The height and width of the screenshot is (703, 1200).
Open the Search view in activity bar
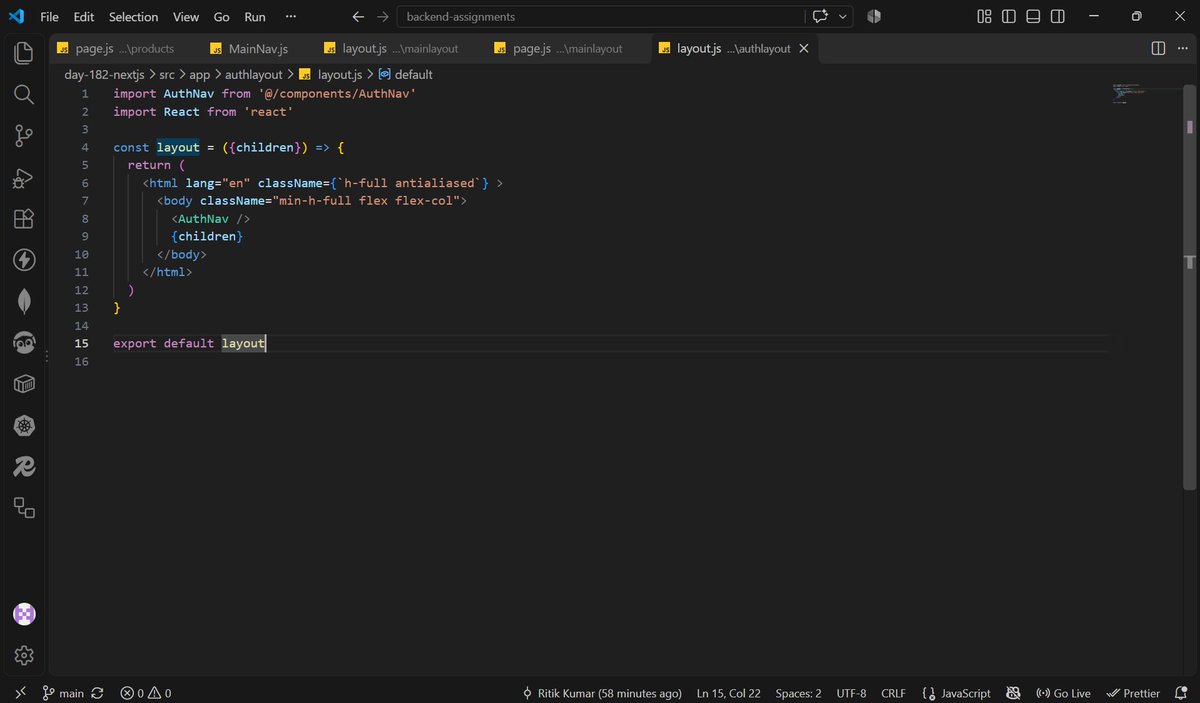pos(24,95)
